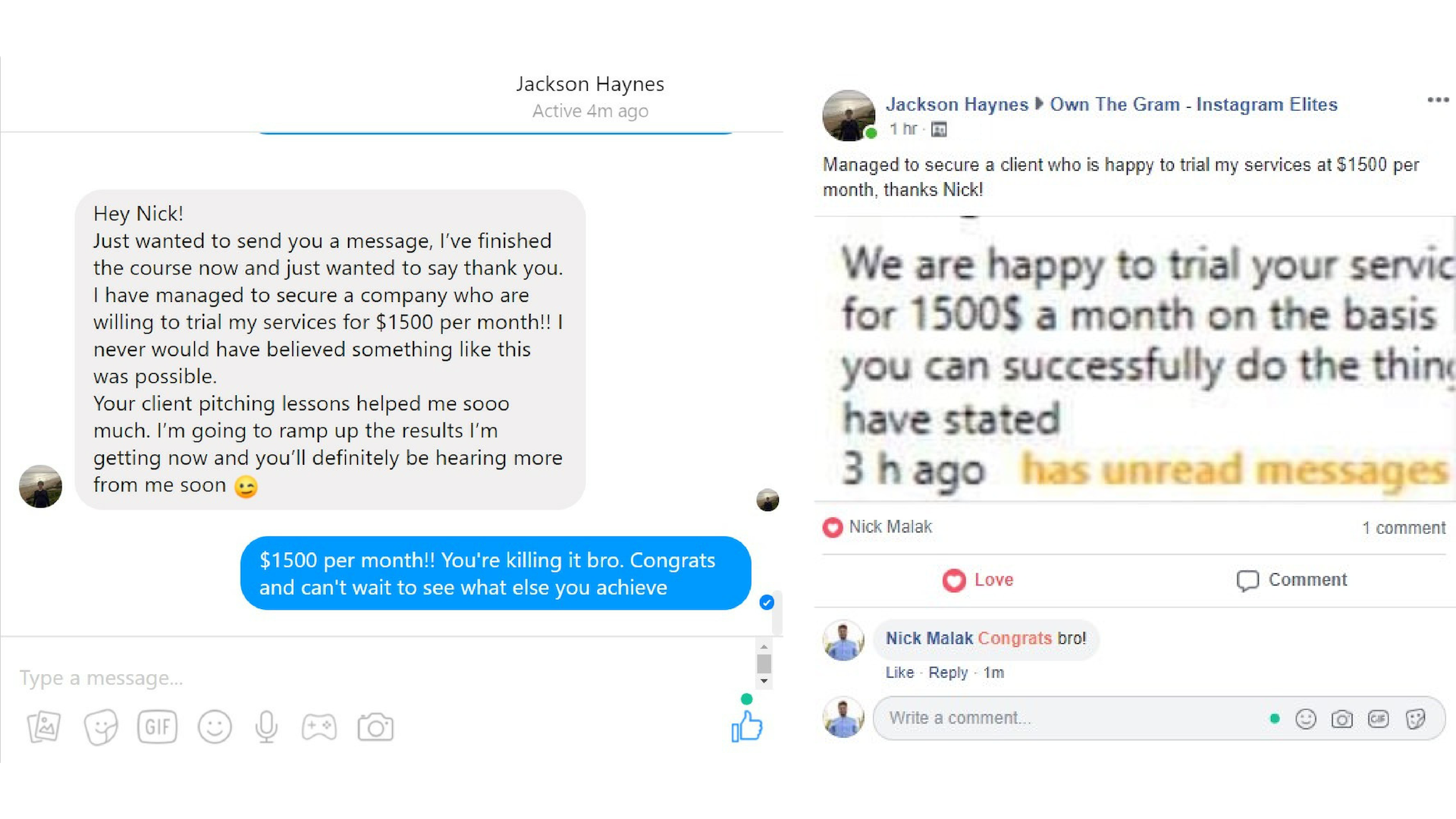Attach a photo to comment via camera icon

[x=1341, y=719]
